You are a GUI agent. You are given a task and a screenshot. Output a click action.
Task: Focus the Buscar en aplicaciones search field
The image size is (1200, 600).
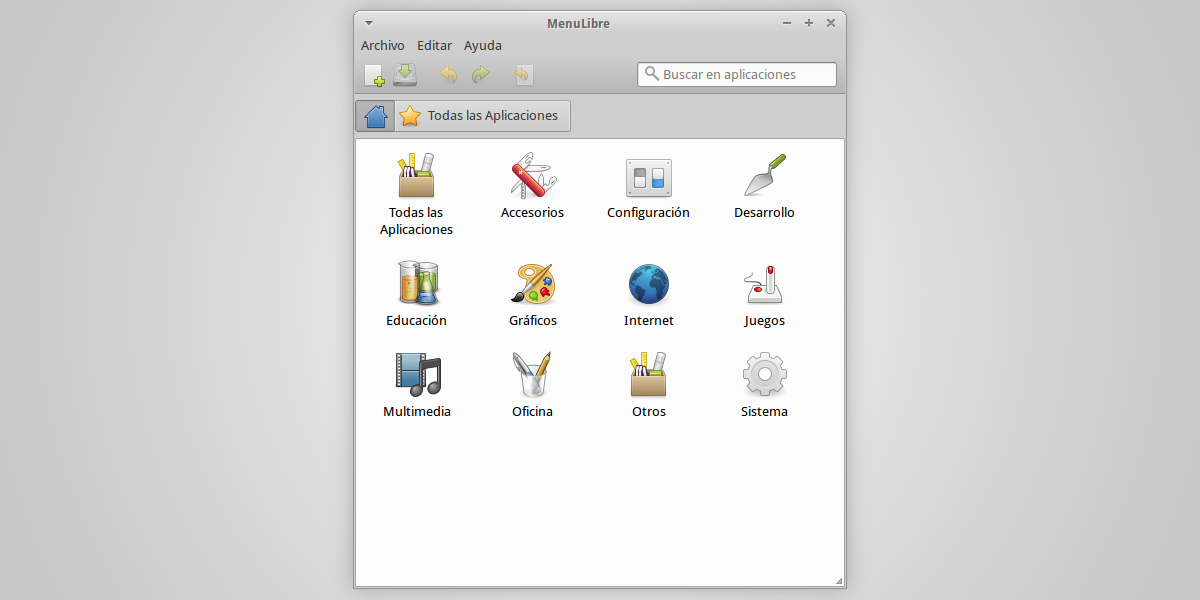coord(737,74)
